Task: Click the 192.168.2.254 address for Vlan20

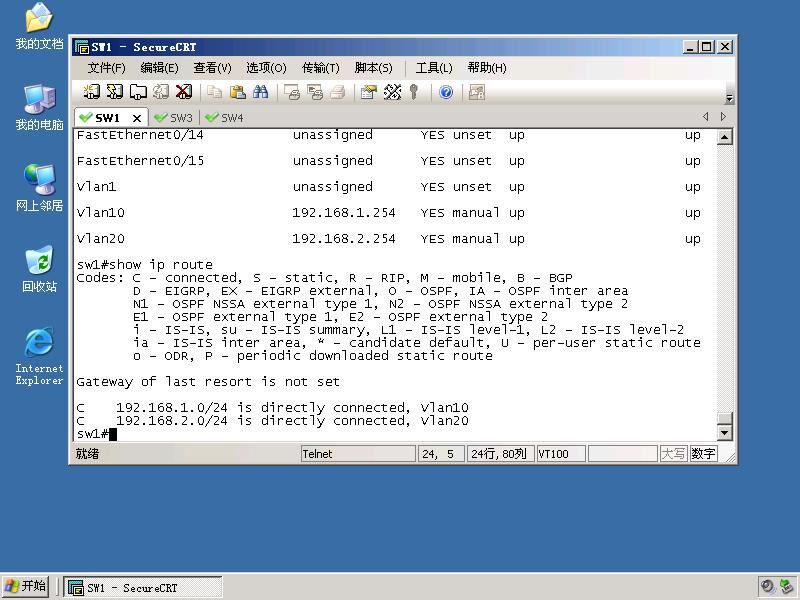Action: click(x=343, y=239)
